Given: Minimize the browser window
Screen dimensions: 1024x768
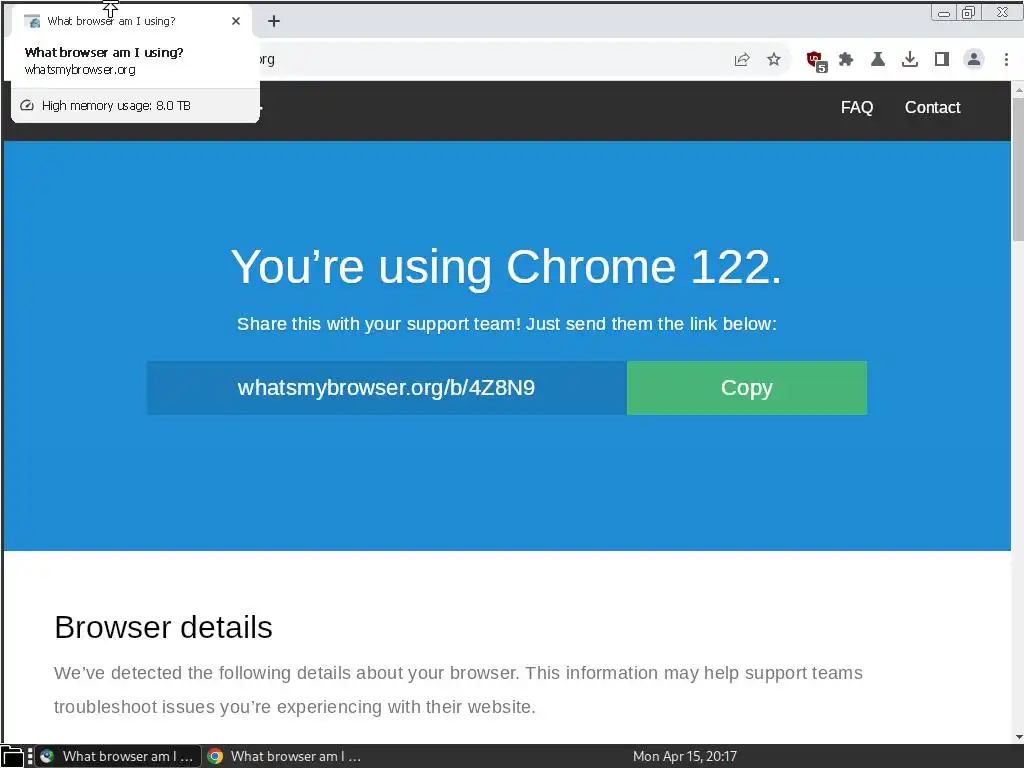Looking at the screenshot, I should click(944, 12).
